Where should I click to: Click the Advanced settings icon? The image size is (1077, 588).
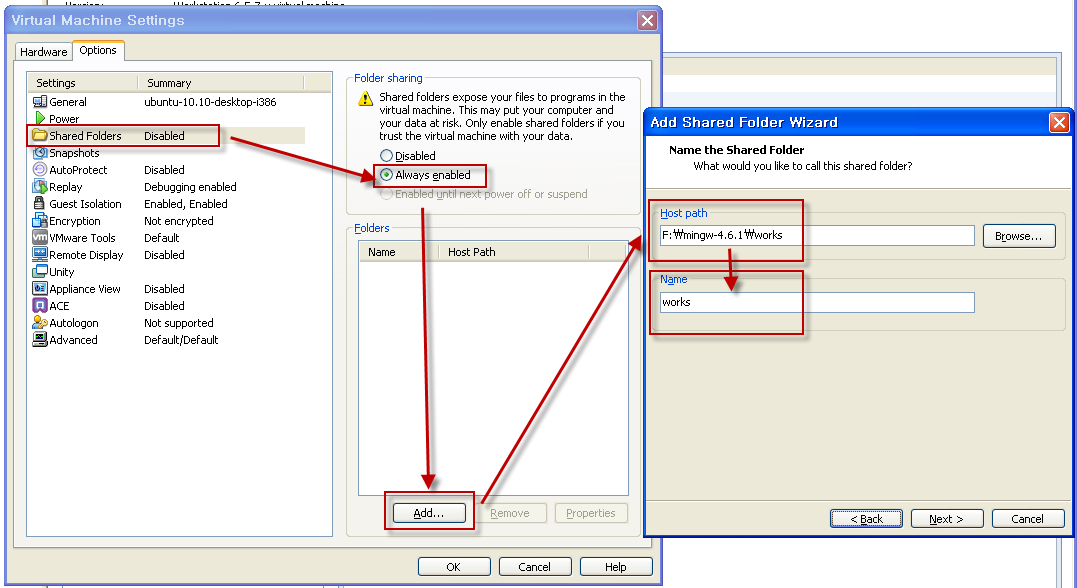(x=40, y=339)
